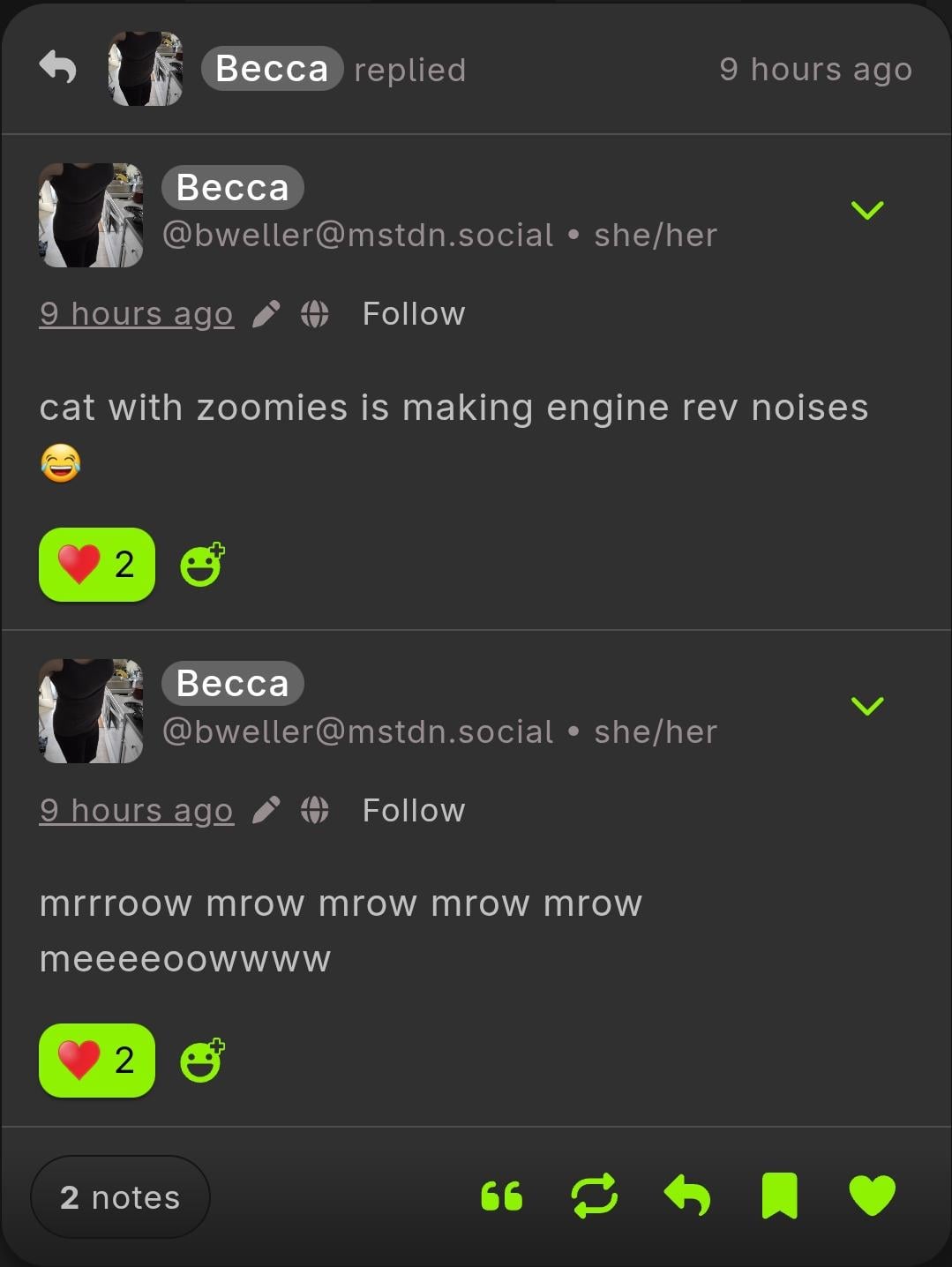
Task: Click Becca's name in the replied header
Action: (x=272, y=69)
